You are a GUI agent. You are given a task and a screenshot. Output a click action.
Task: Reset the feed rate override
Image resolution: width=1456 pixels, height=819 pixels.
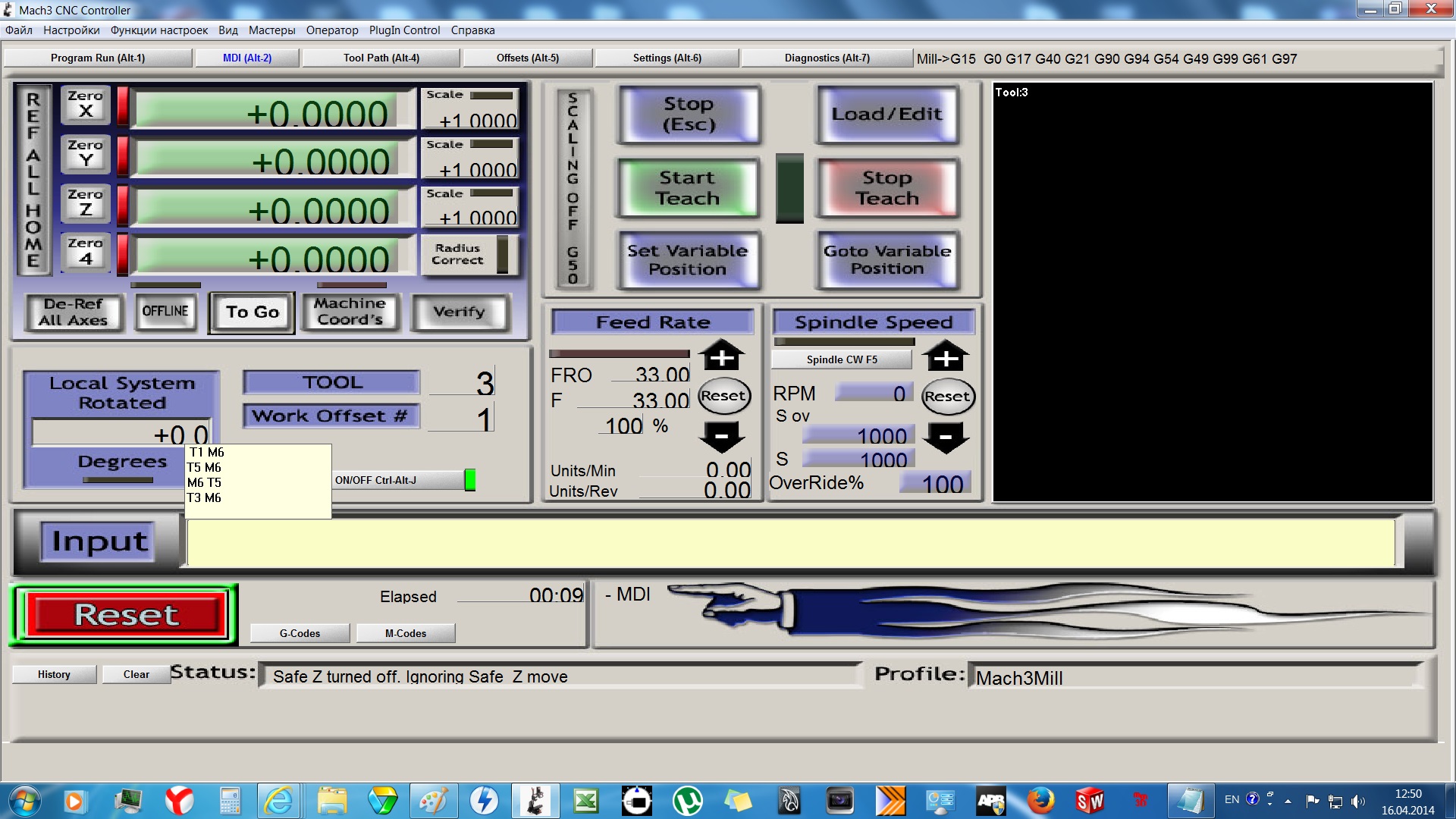pos(723,396)
